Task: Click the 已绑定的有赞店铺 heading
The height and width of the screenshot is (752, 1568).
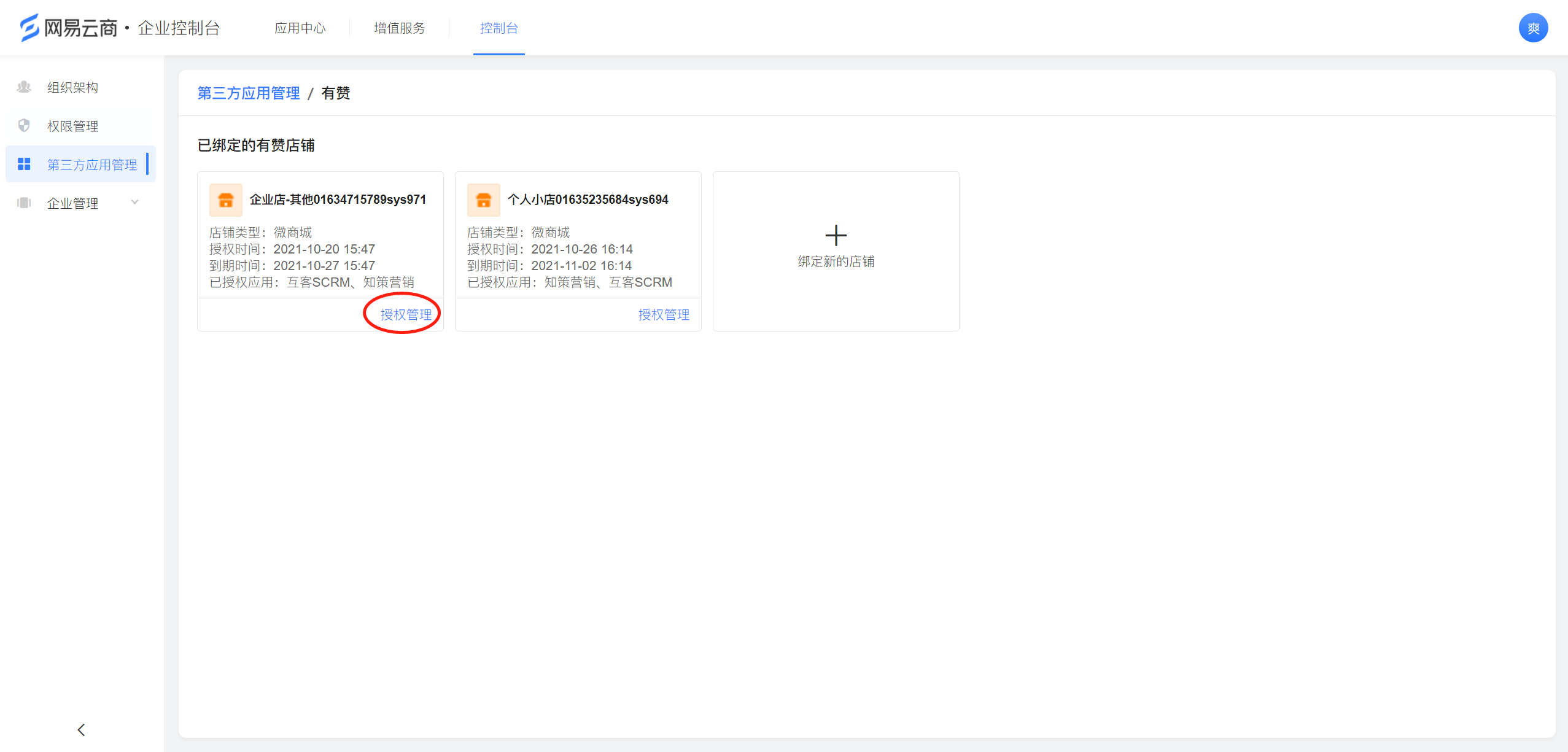Action: (x=256, y=145)
